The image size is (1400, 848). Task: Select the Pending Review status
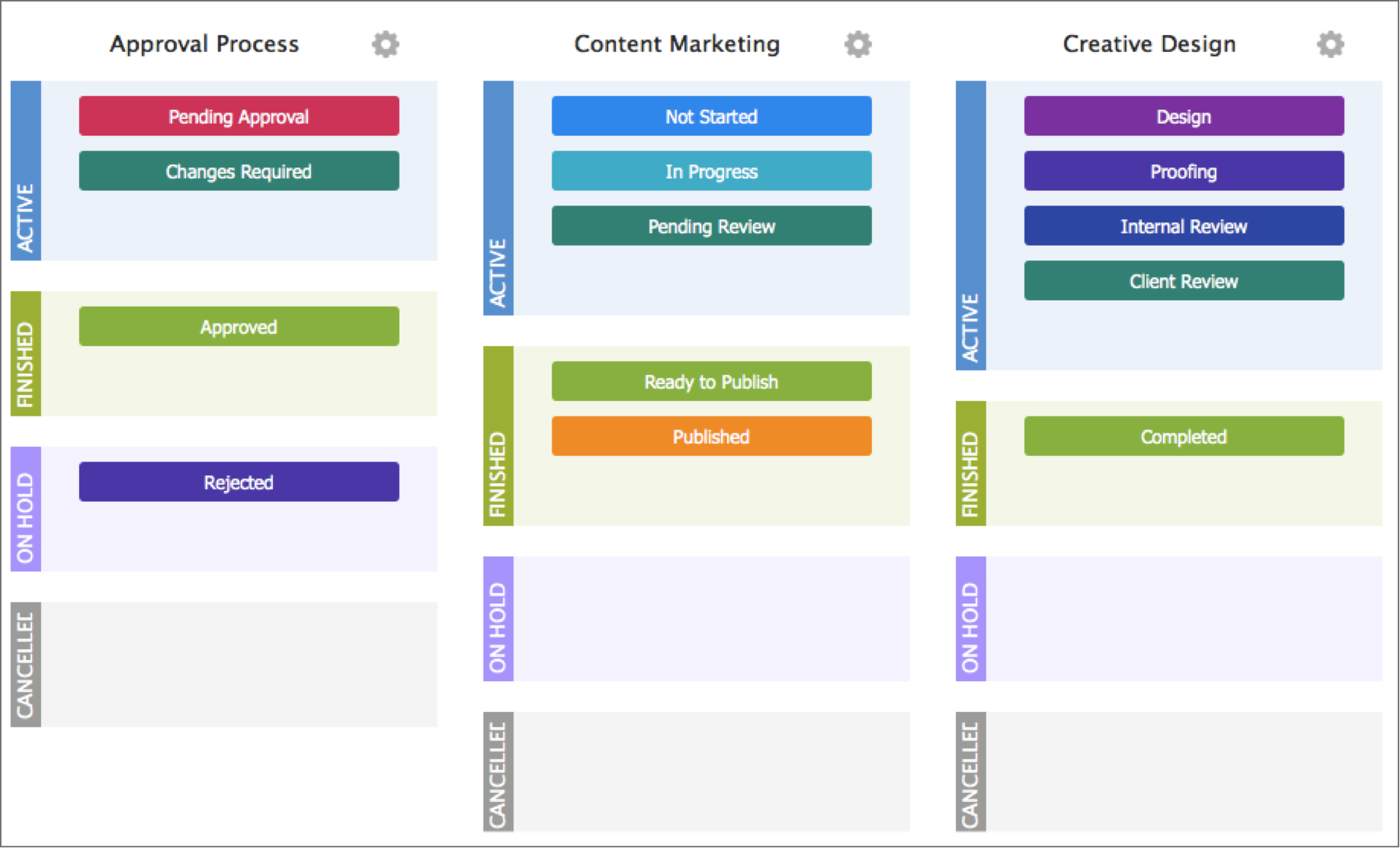point(711,226)
